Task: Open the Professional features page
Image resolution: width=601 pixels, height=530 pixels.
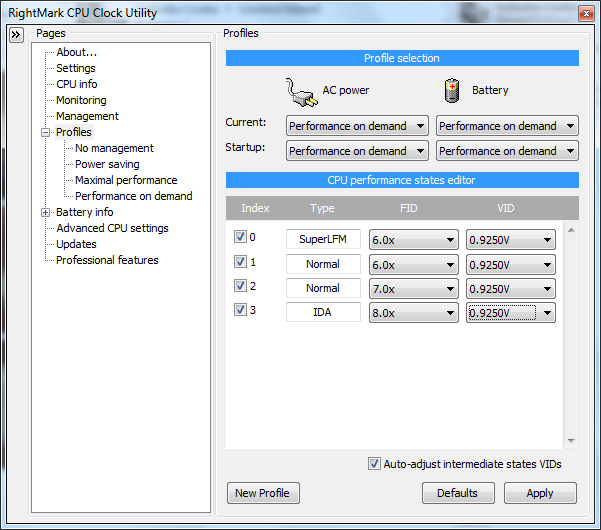Action: 107,260
